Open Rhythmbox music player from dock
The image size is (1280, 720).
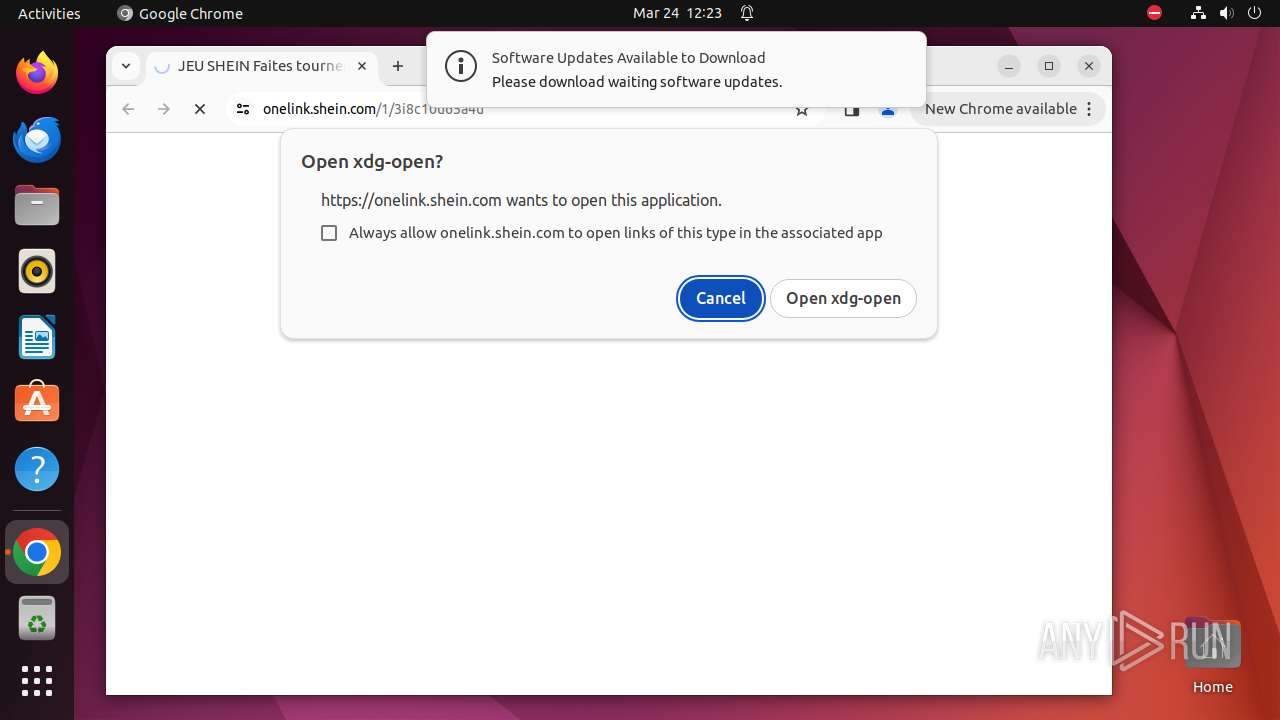(37, 271)
